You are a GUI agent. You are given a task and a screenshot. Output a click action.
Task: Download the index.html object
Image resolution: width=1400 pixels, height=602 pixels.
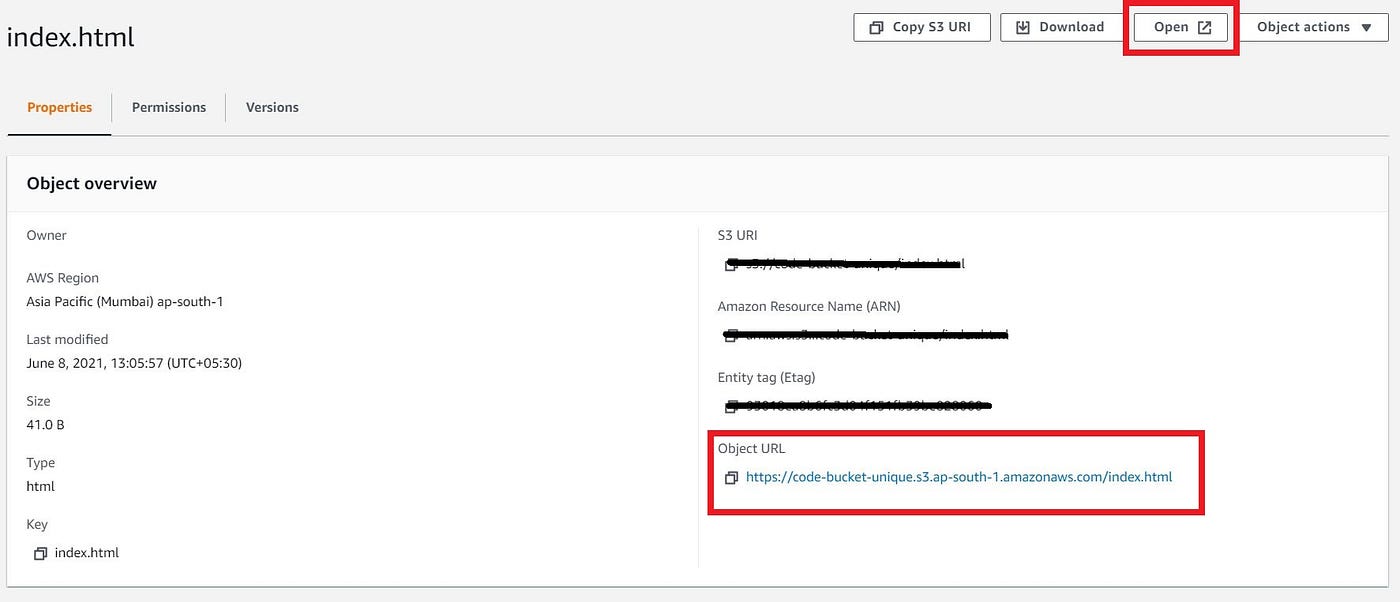click(x=1061, y=27)
